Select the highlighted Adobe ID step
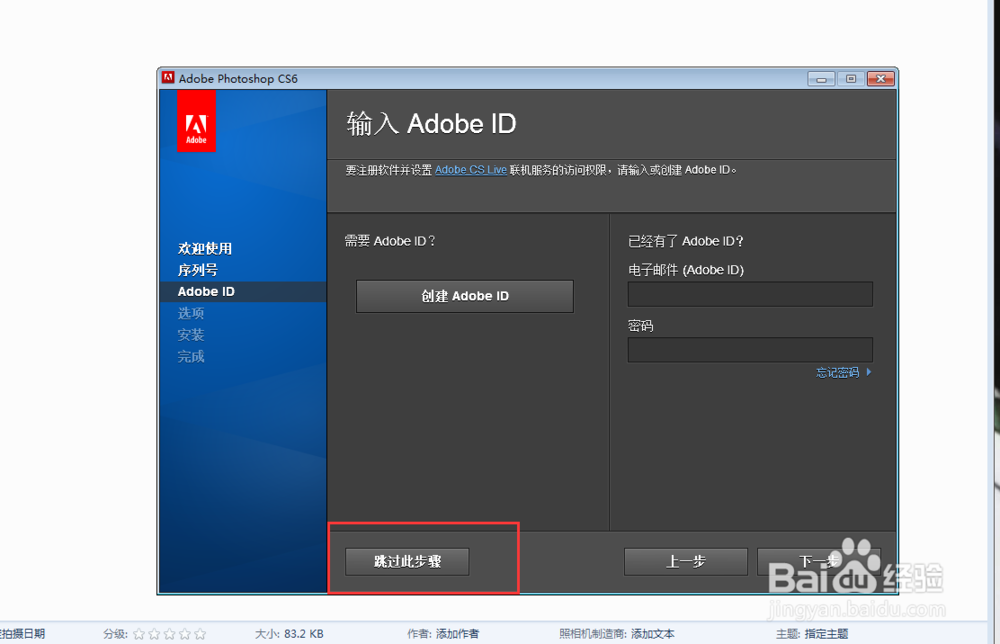 206,291
